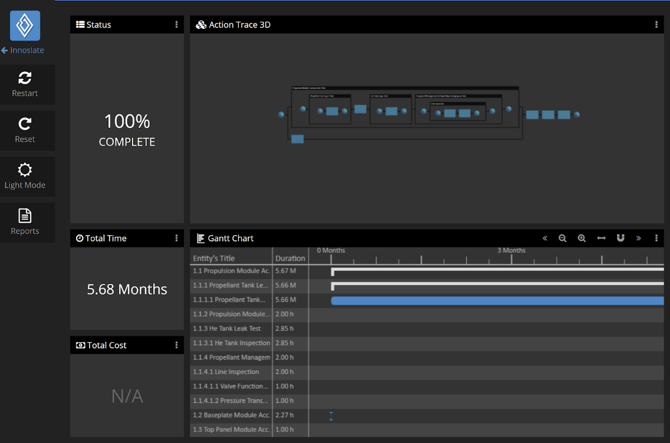Image resolution: width=670 pixels, height=443 pixels.
Task: Click the Duration column header
Action: point(290,258)
